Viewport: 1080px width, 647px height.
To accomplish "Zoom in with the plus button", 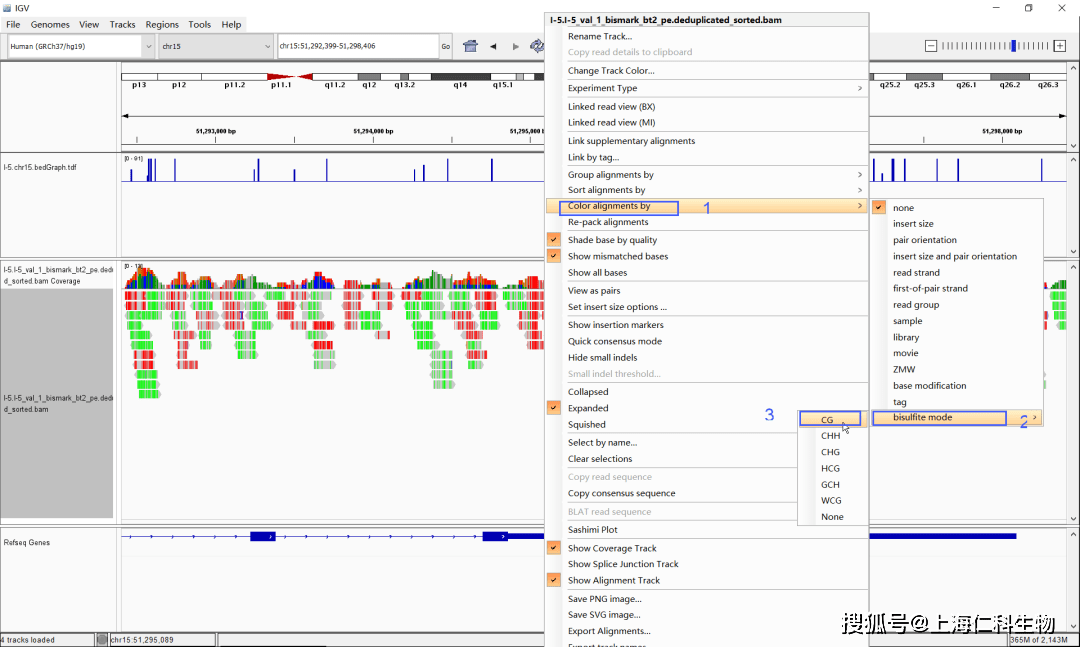I will click(1062, 46).
